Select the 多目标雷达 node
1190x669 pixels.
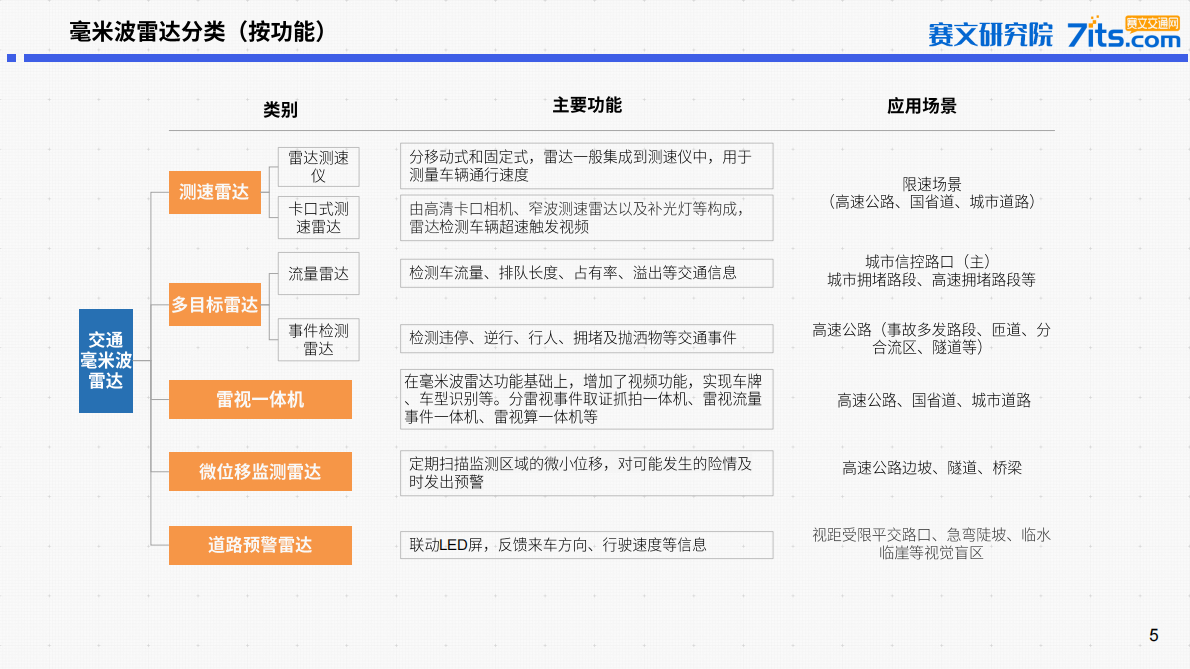tap(214, 305)
